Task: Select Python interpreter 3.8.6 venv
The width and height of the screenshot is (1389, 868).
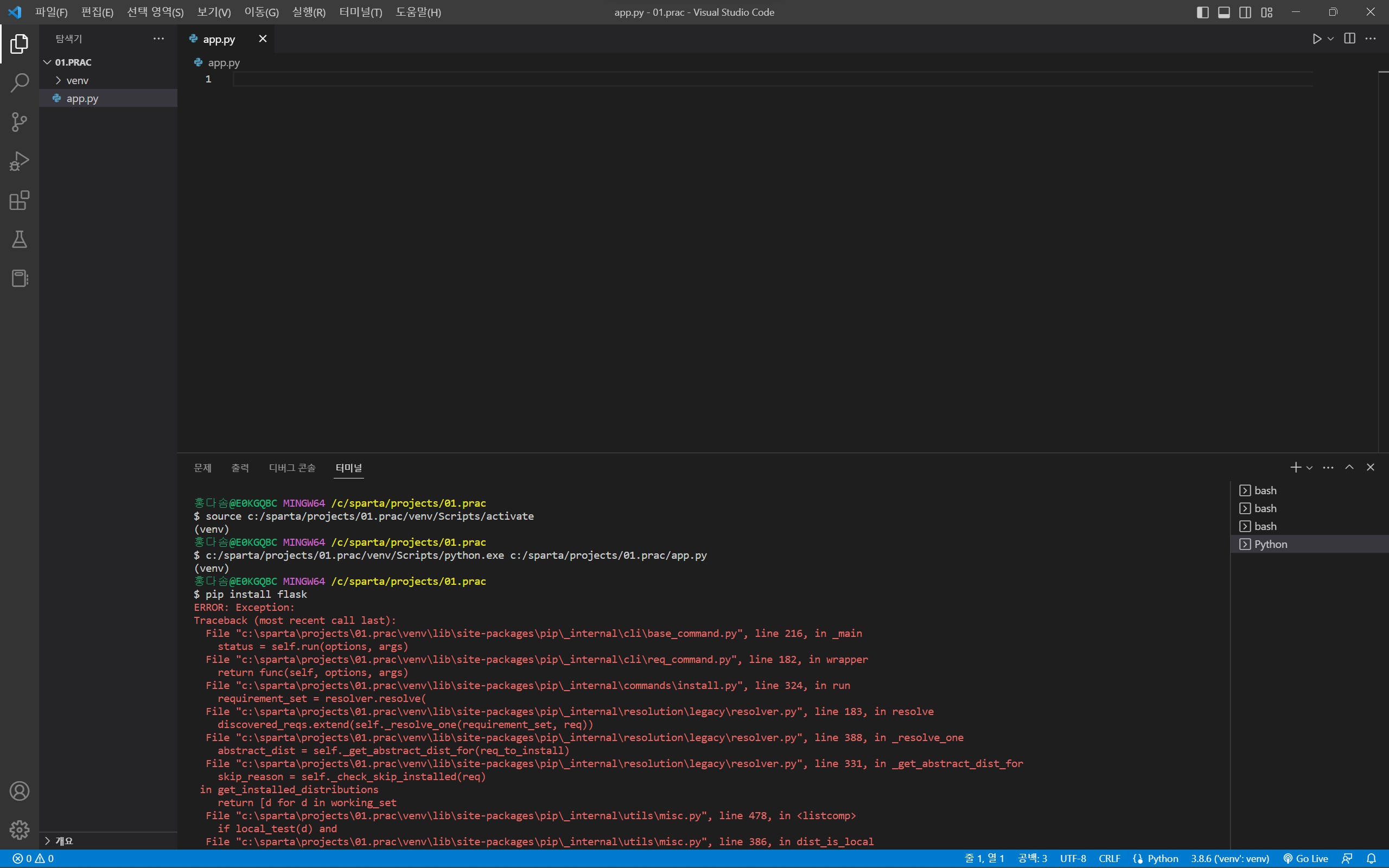Action: tap(1229, 859)
